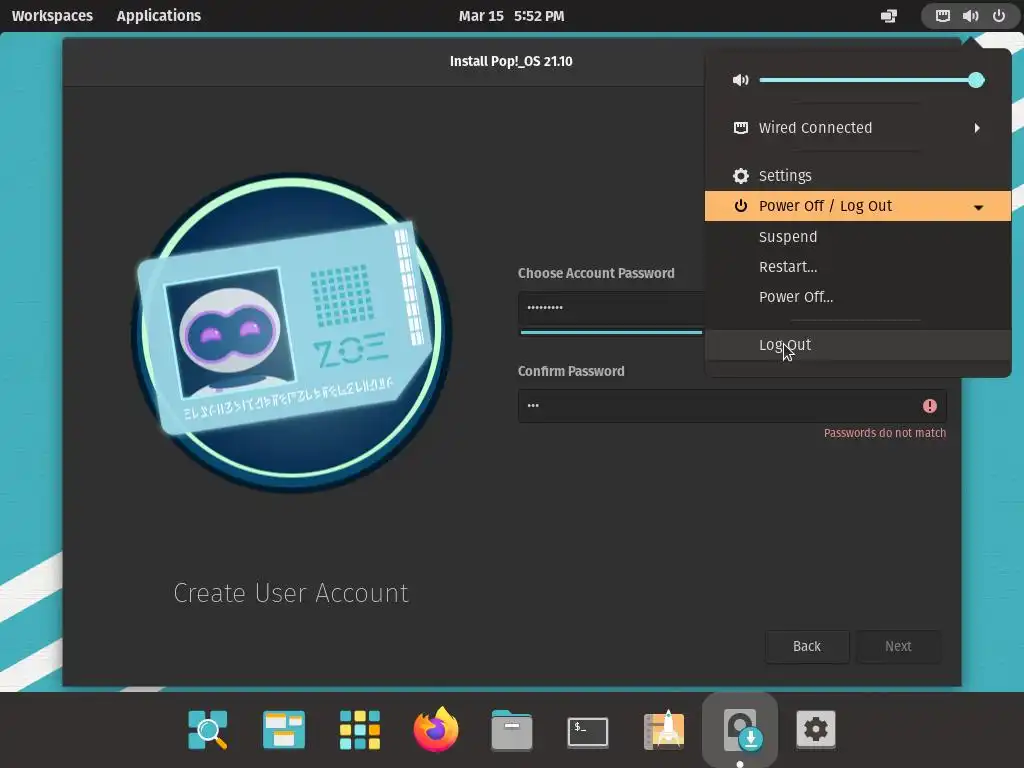The height and width of the screenshot is (768, 1024).
Task: Click the power icon in top bar
Action: tap(999, 16)
